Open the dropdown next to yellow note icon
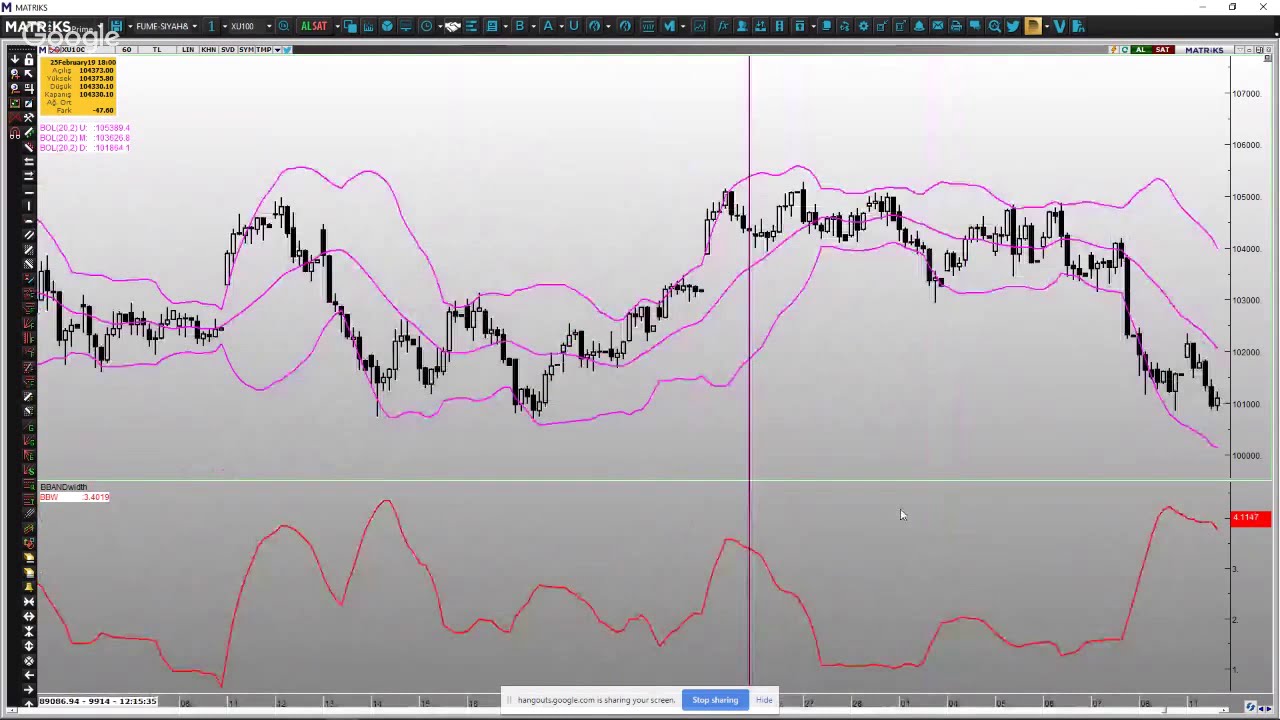 [x=1047, y=26]
